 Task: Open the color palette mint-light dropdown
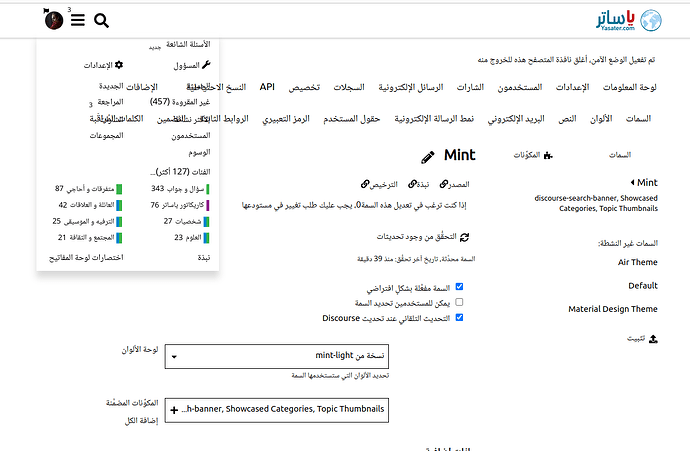pos(277,356)
